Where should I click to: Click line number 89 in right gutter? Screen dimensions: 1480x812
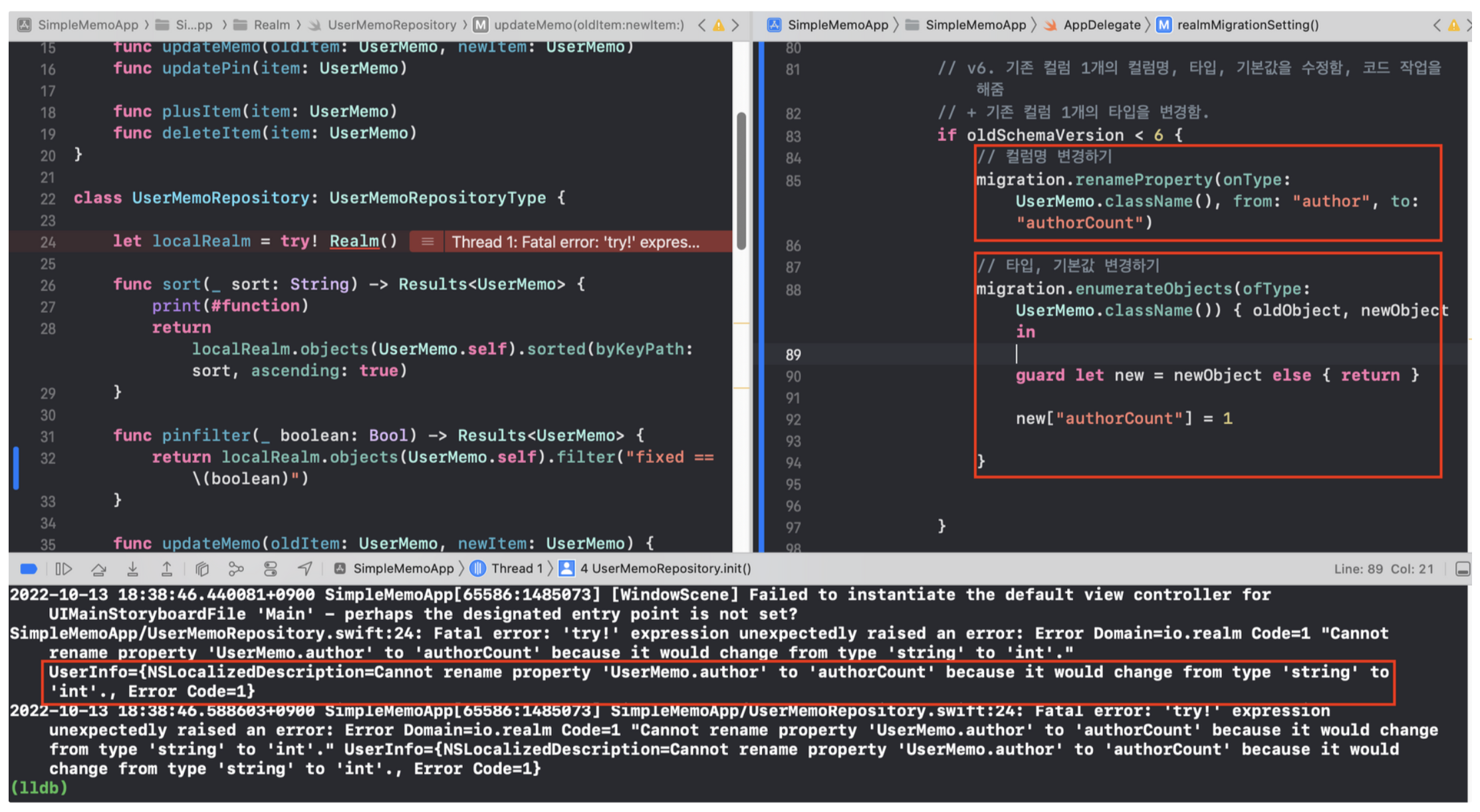pos(793,355)
